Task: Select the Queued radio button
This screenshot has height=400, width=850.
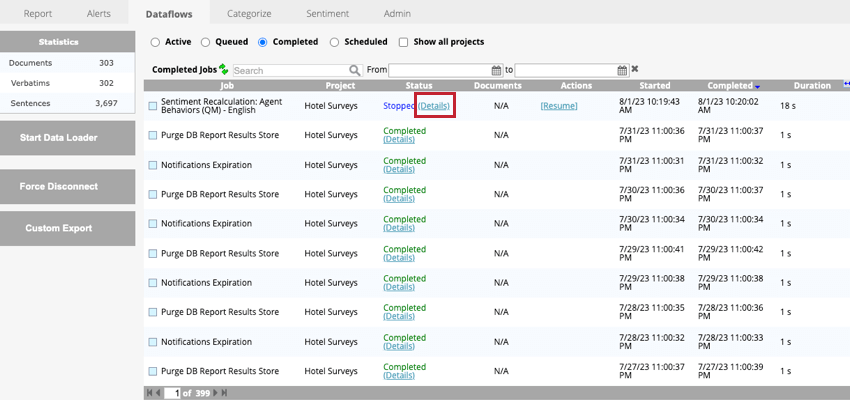Action: pyautogui.click(x=205, y=42)
